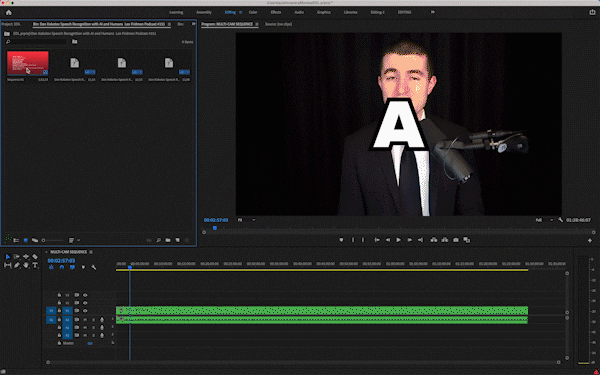Image resolution: width=600 pixels, height=375 pixels.
Task: Open timeline display settings wrench
Action: click(x=94, y=267)
